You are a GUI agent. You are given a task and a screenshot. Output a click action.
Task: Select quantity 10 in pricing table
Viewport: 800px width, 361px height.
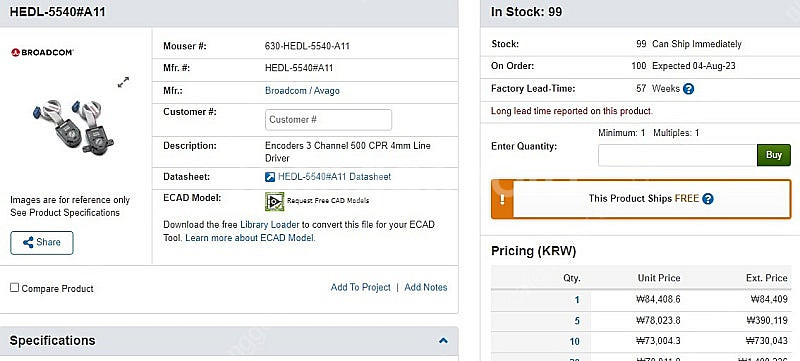(574, 342)
